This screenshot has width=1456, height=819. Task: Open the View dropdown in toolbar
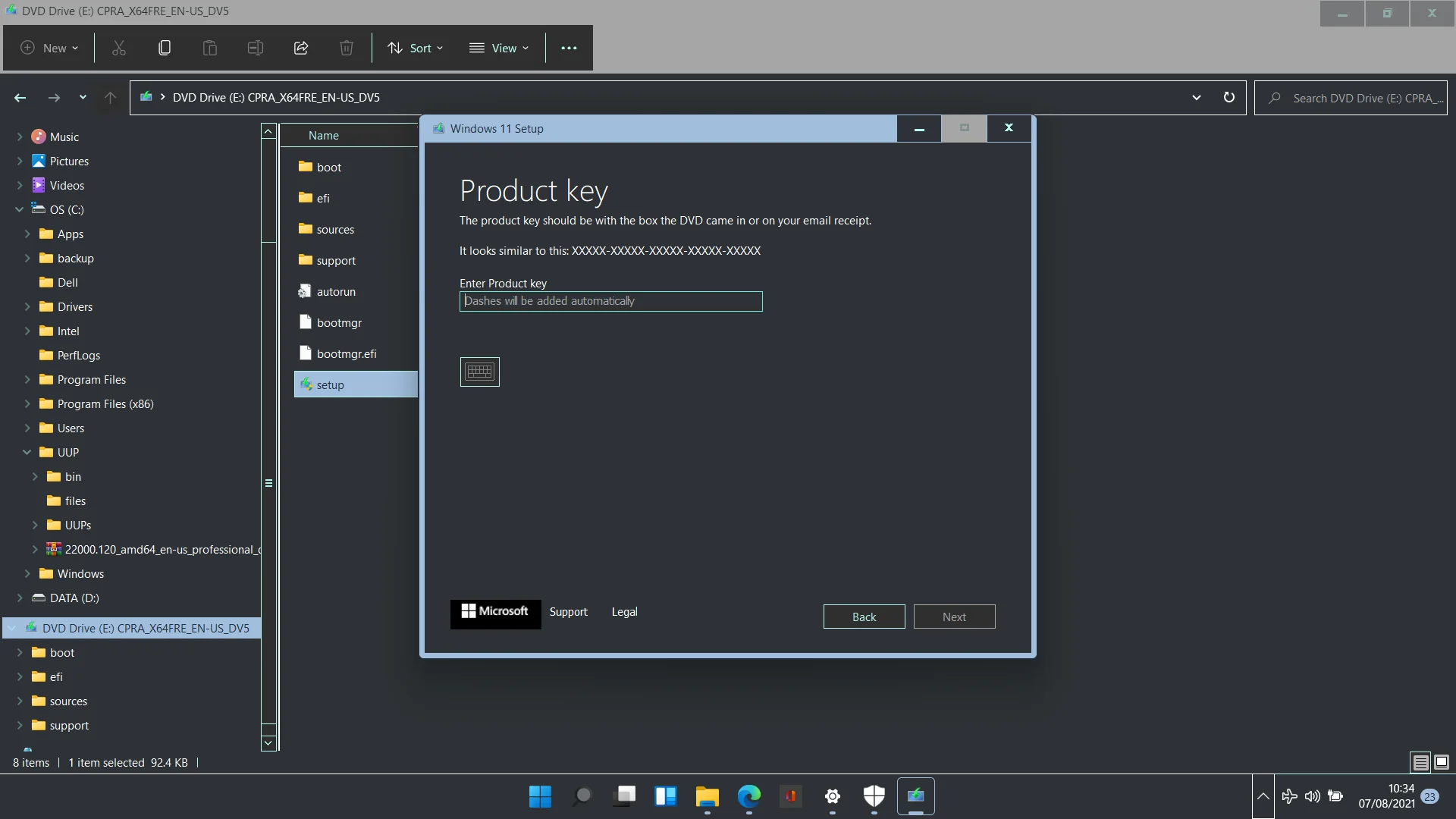(x=501, y=47)
